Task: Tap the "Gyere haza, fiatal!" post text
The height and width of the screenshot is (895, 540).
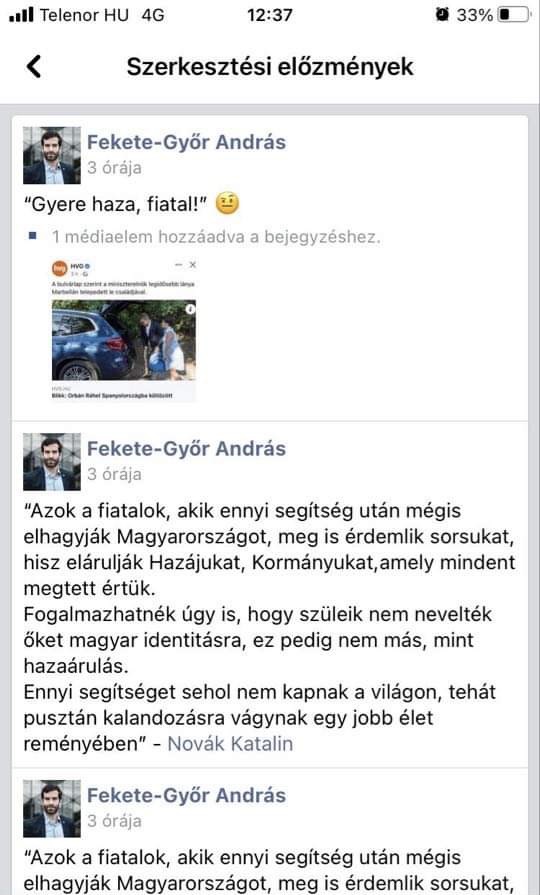Action: [115, 204]
